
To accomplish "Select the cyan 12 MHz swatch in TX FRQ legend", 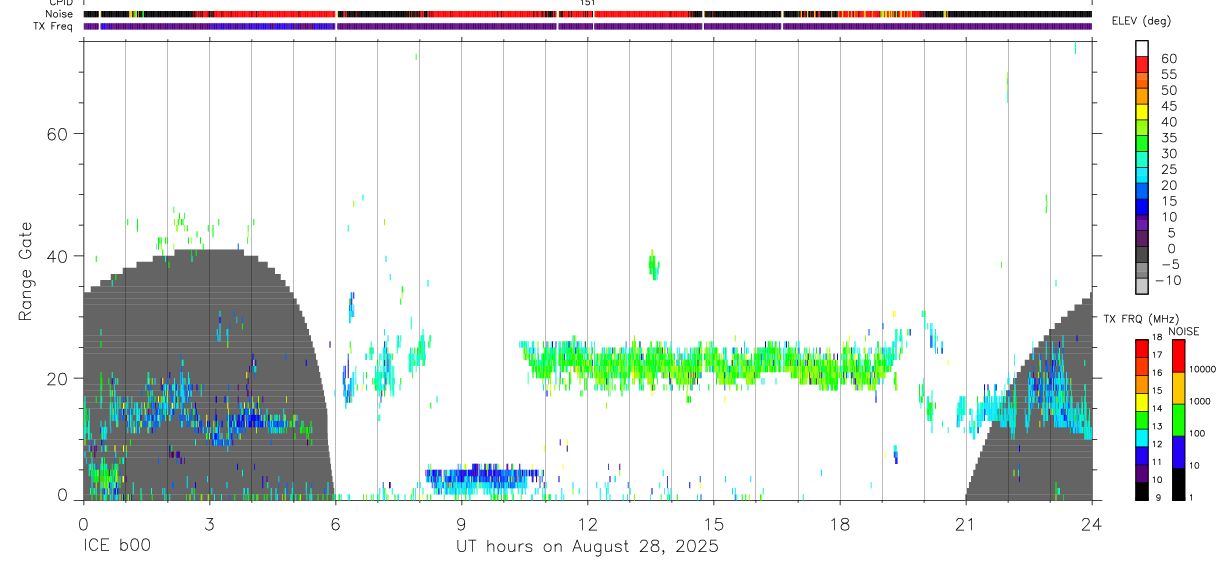I will (1141, 436).
